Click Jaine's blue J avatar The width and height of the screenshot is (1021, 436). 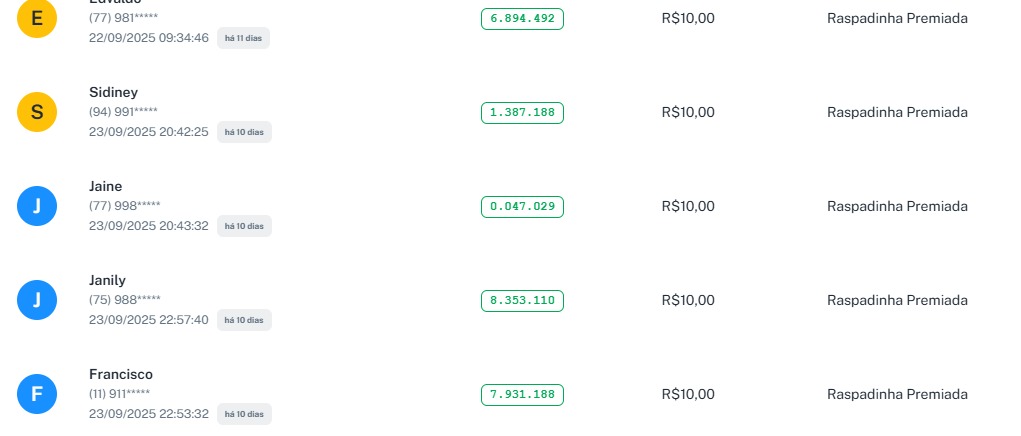tap(37, 206)
